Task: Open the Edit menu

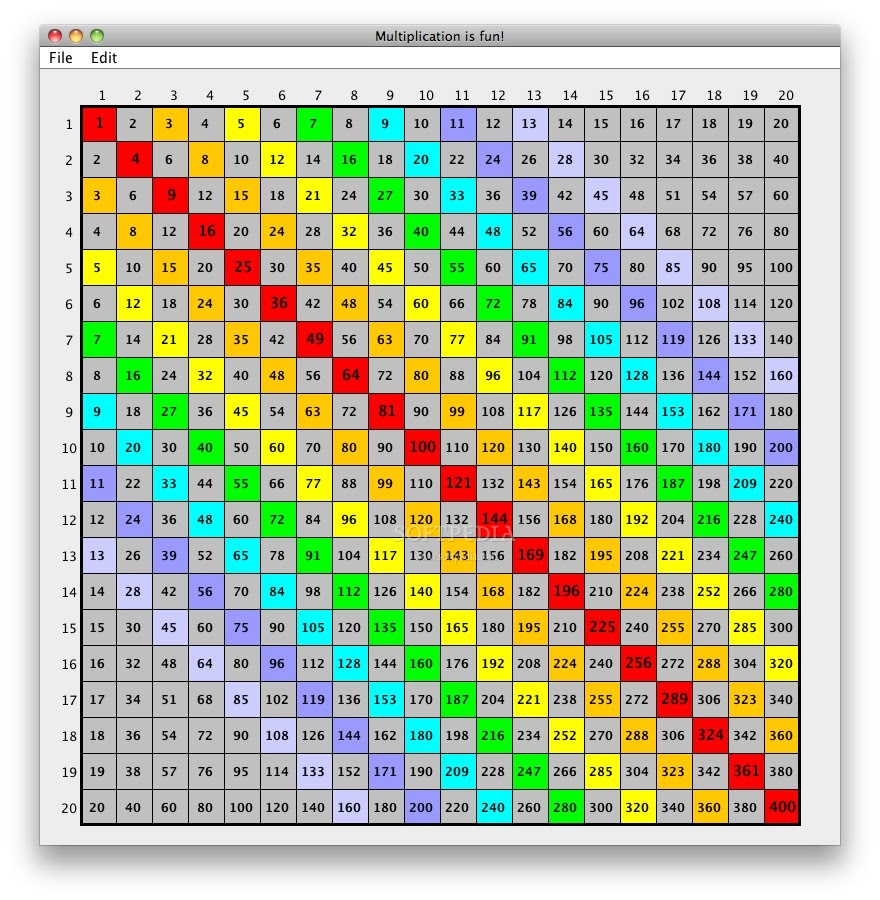Action: (x=104, y=58)
